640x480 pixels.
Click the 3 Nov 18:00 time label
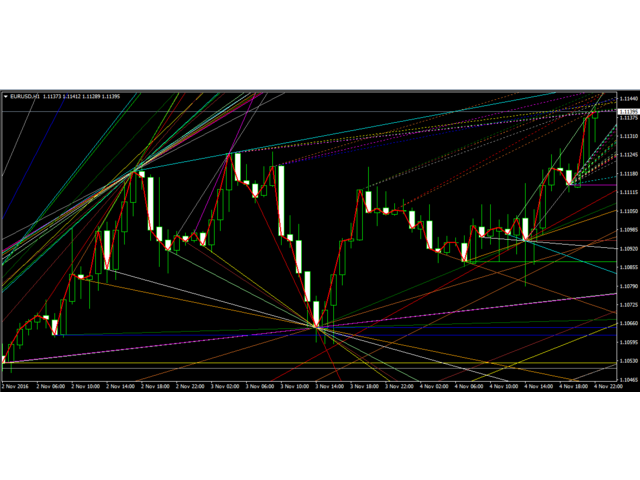click(364, 386)
